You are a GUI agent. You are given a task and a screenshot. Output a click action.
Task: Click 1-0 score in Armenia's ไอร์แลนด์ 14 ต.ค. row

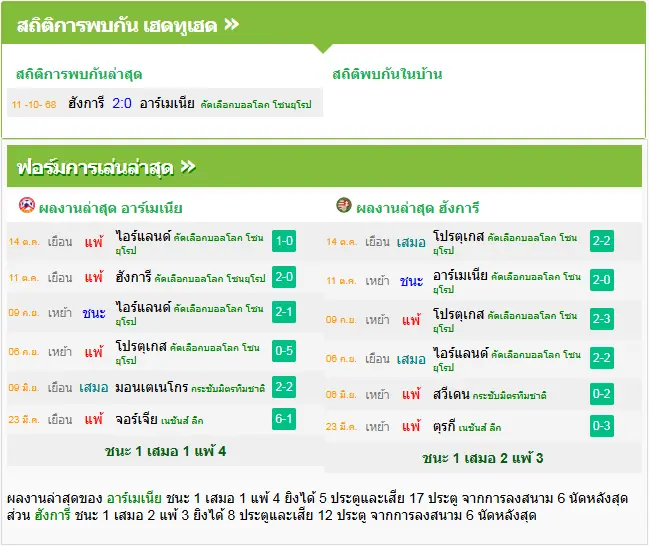coord(284,241)
